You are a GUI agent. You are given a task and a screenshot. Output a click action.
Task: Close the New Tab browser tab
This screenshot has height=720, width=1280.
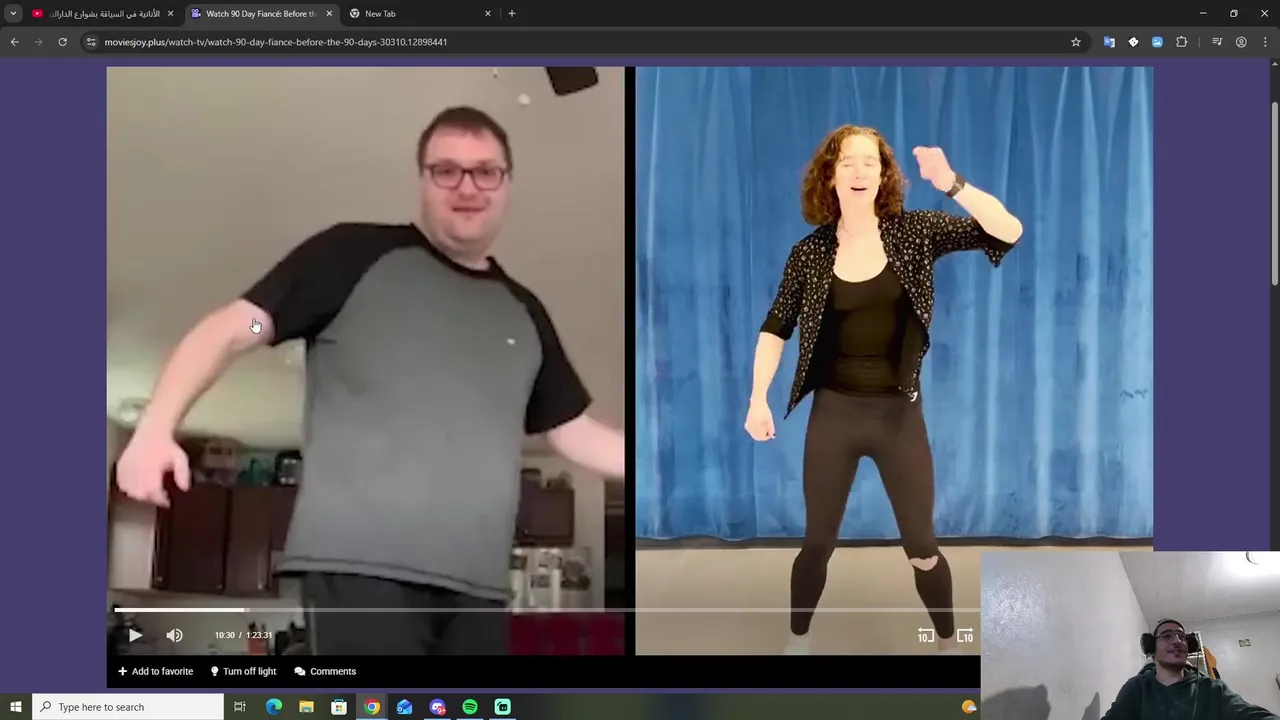click(x=488, y=14)
